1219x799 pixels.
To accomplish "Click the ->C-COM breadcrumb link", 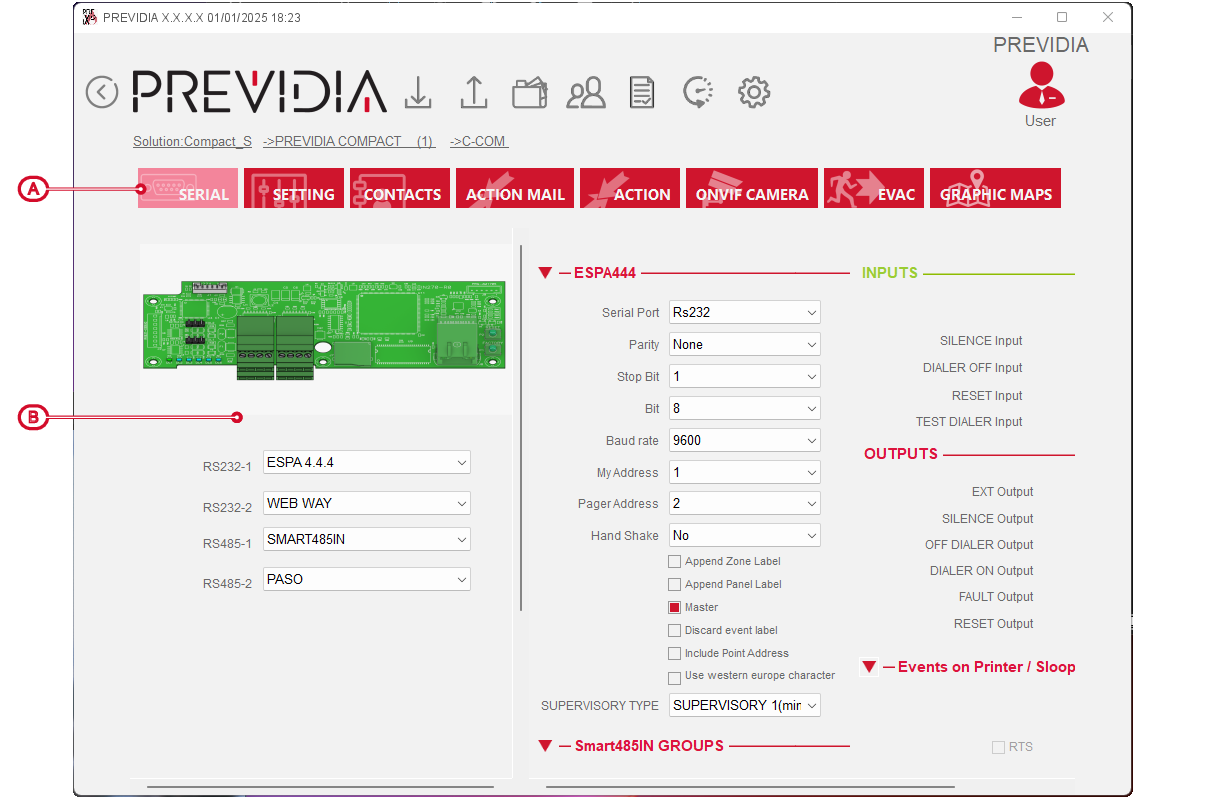I will 479,141.
